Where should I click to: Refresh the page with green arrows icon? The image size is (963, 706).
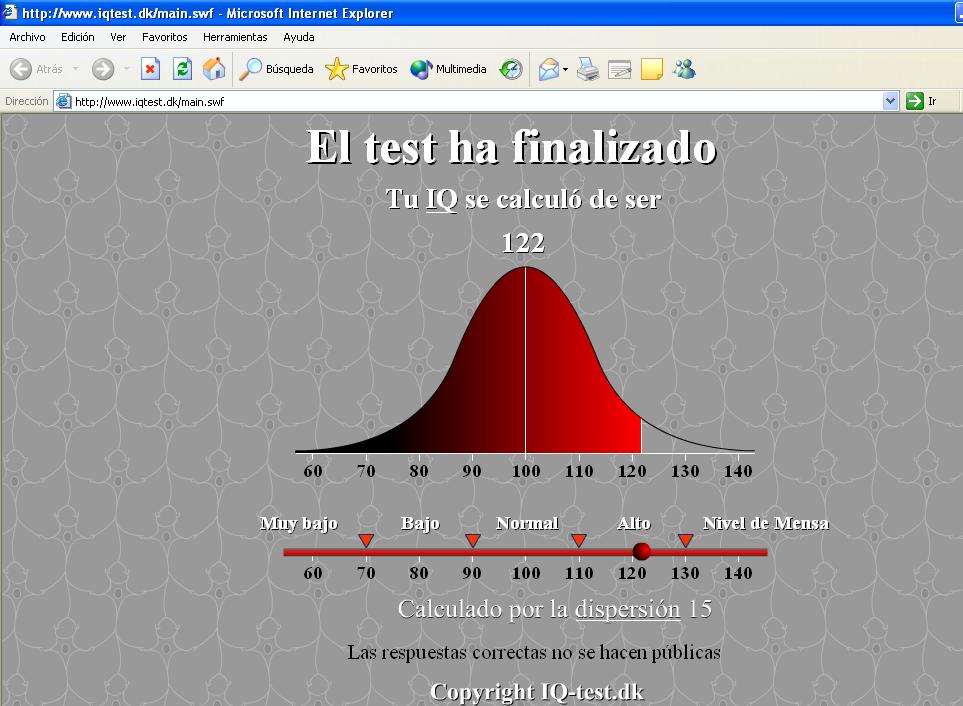pos(182,69)
